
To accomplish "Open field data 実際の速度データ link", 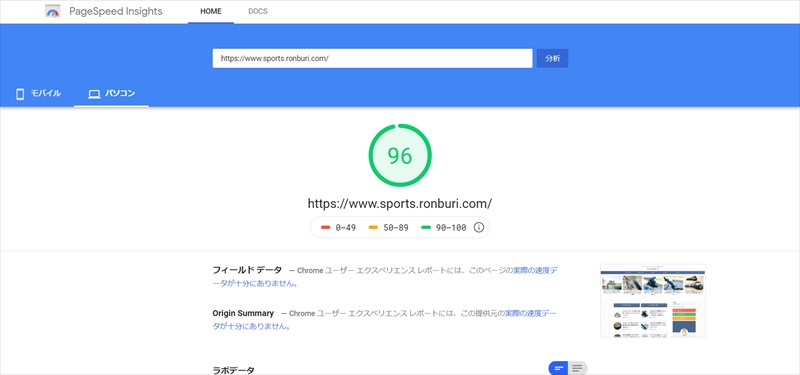I will click(385, 277).
